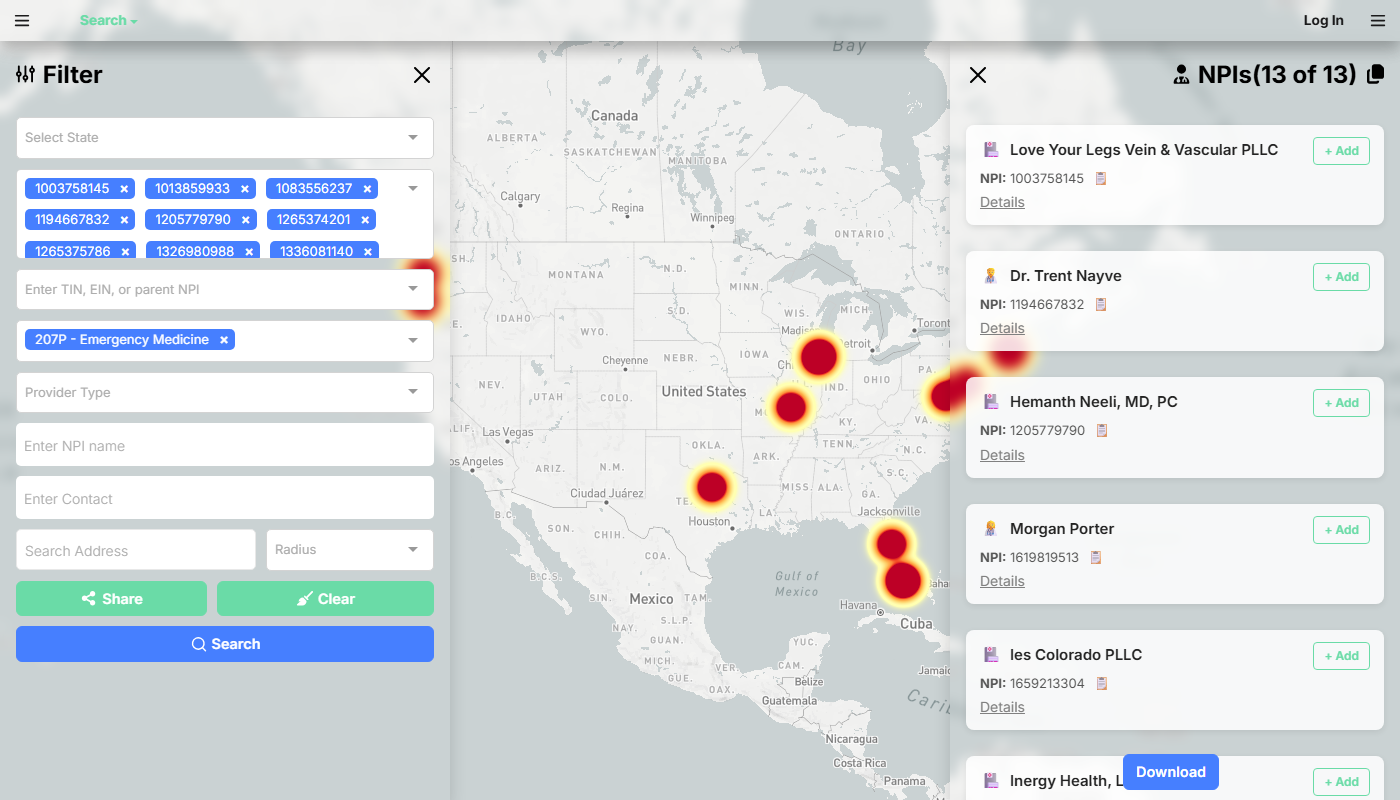Screen dimensions: 1400x800
Task: Click the person icon beside Morgan Porter
Action: [990, 528]
